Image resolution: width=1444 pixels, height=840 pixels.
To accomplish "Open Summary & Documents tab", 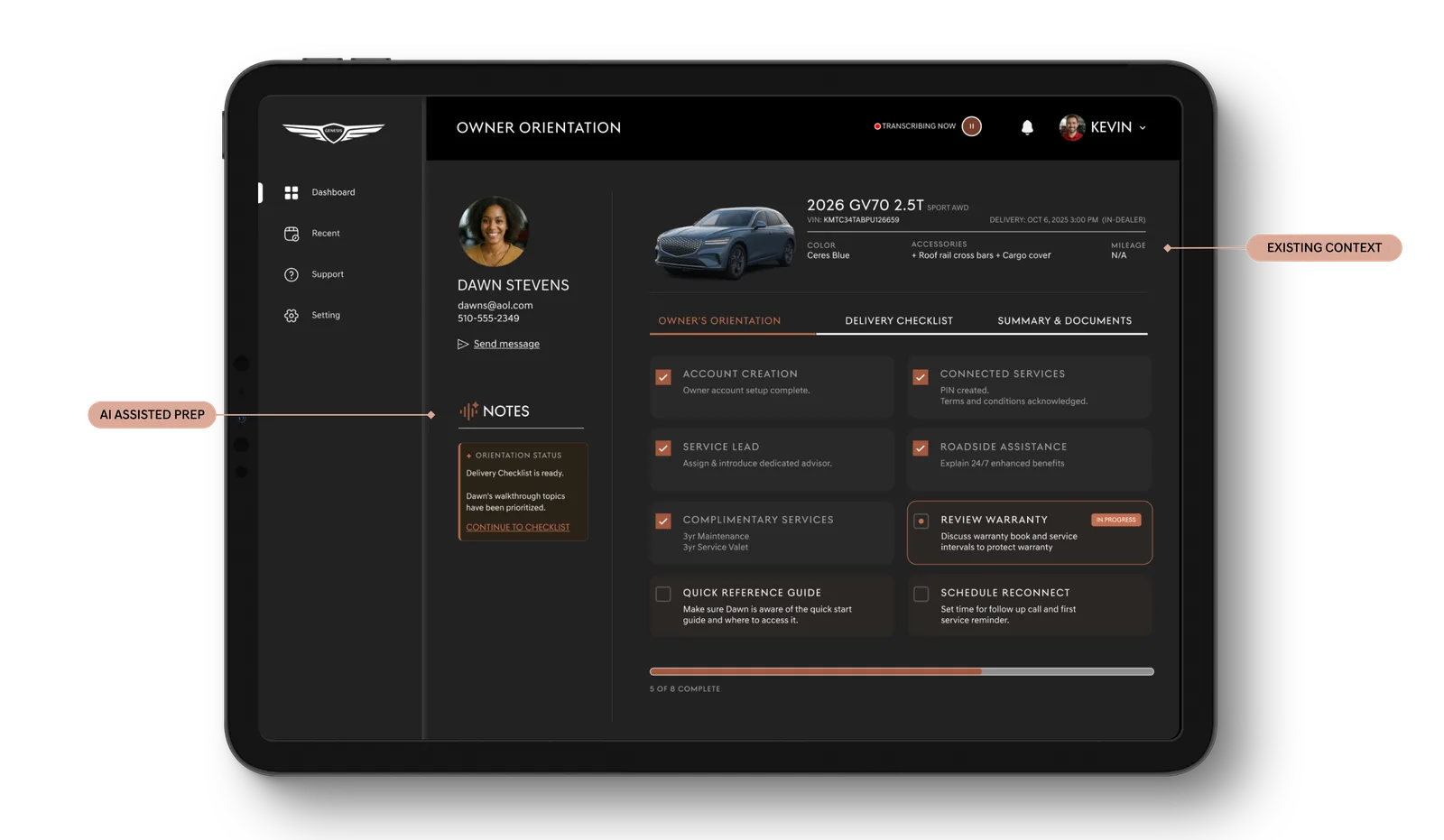I will coord(1065,321).
